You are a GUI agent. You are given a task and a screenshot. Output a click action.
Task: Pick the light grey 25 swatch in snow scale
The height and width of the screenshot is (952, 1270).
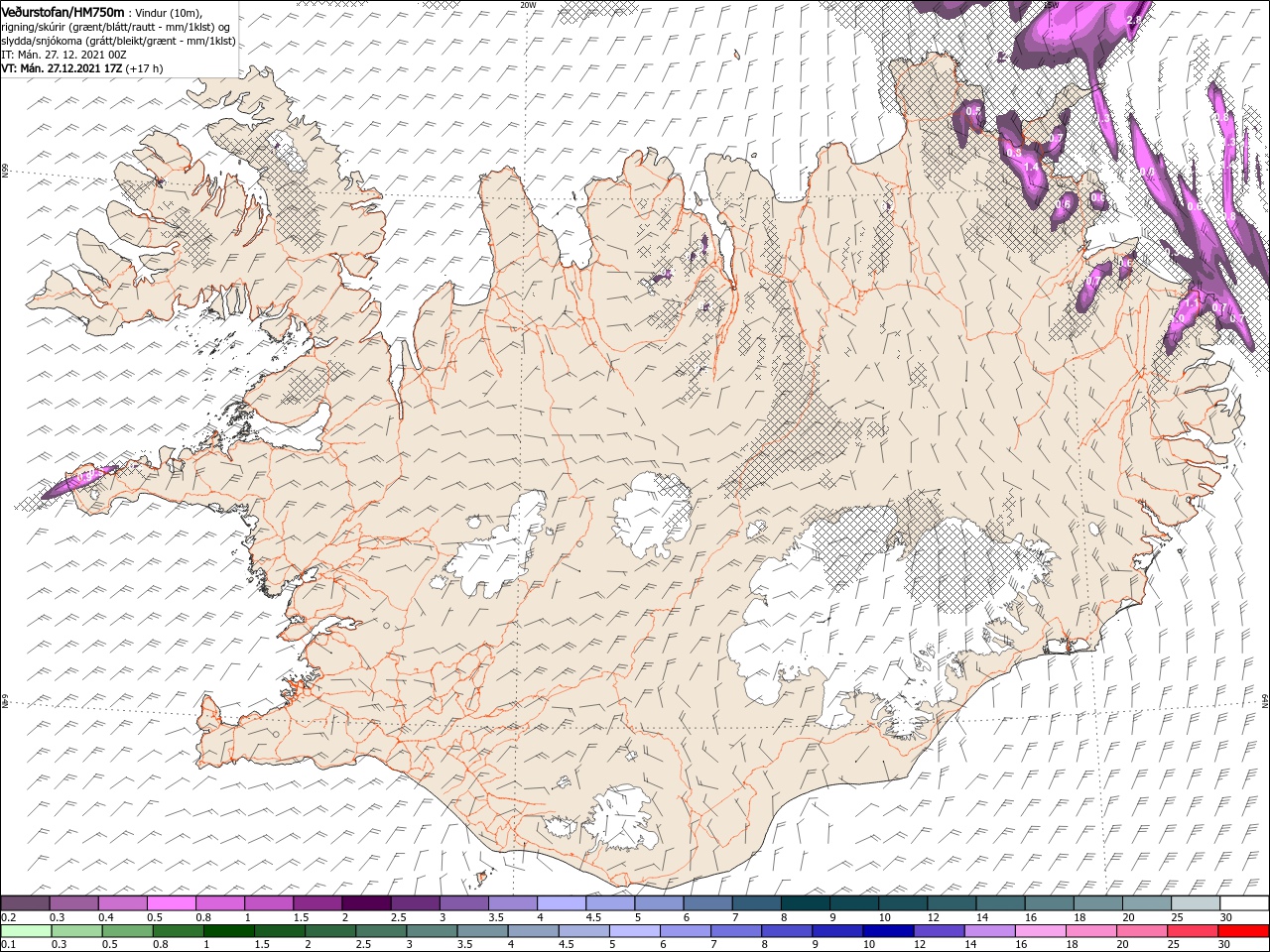(1196, 903)
